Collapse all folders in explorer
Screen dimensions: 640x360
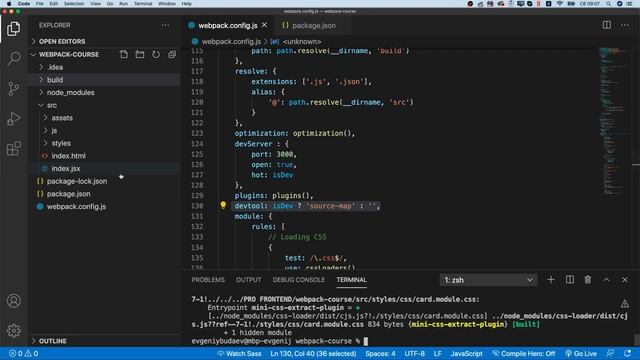(x=172, y=54)
